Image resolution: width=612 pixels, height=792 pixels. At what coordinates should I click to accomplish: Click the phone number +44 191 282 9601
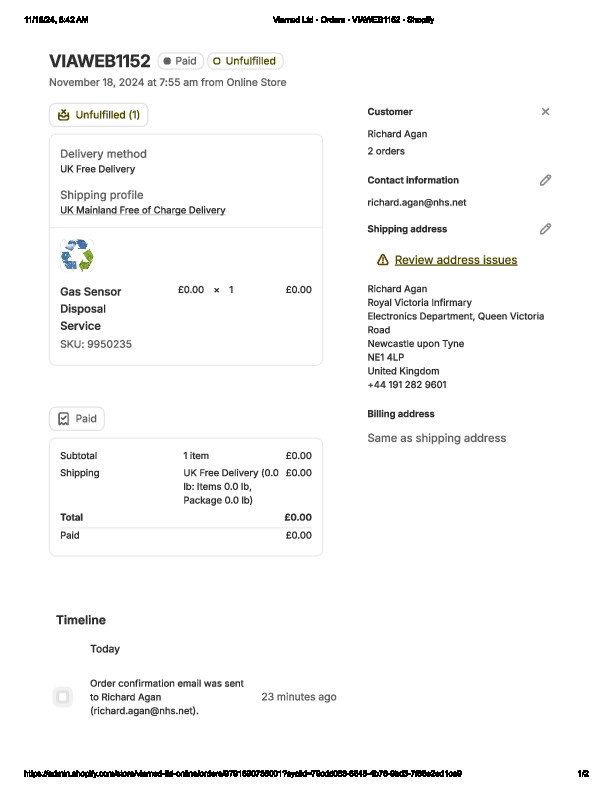tap(407, 385)
